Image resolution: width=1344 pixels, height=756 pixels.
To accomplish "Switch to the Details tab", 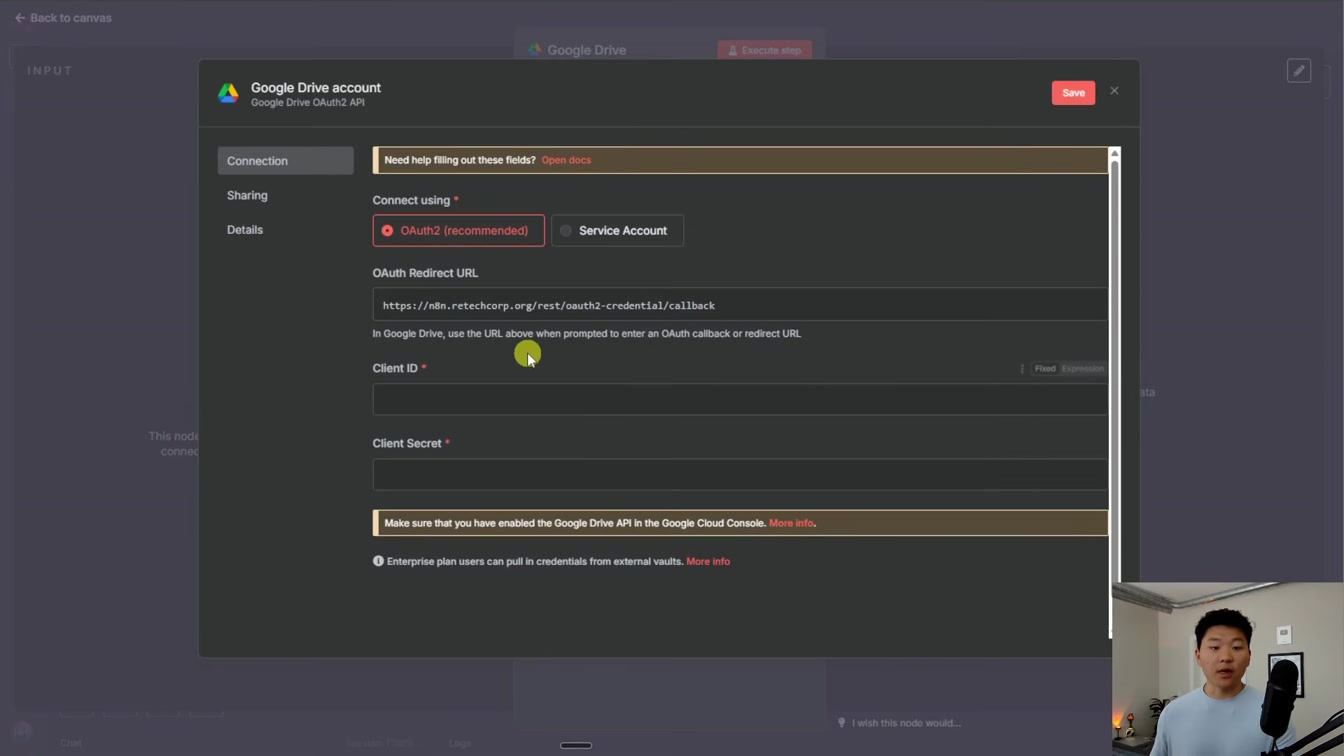I will click(x=245, y=230).
